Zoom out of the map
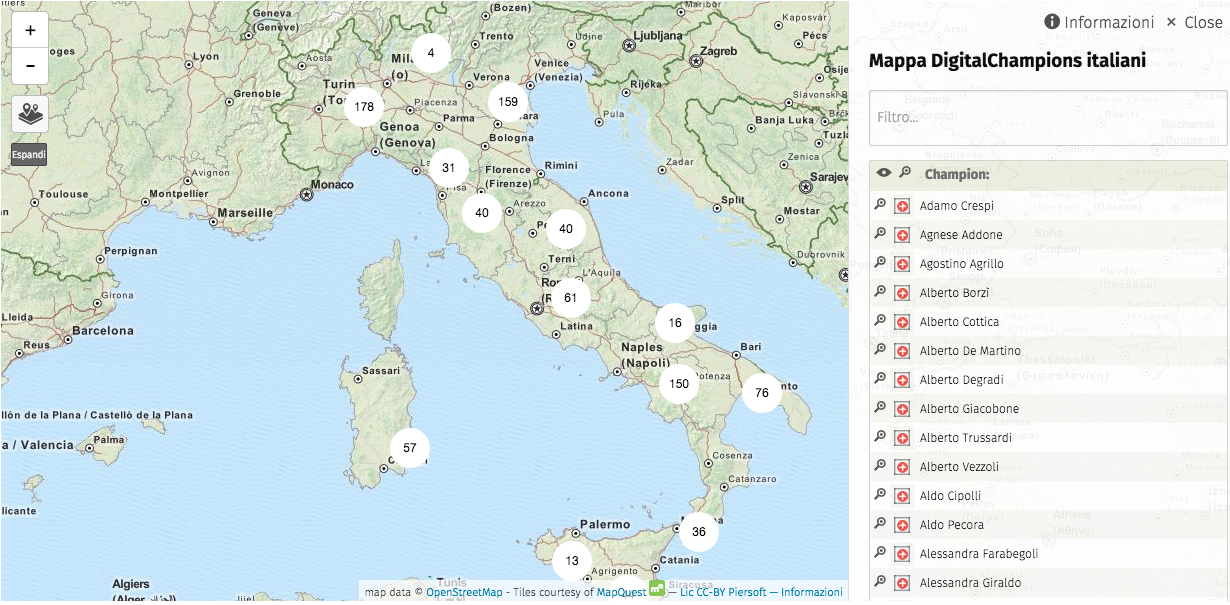Image resolution: width=1230 pixels, height=605 pixels. (30, 66)
